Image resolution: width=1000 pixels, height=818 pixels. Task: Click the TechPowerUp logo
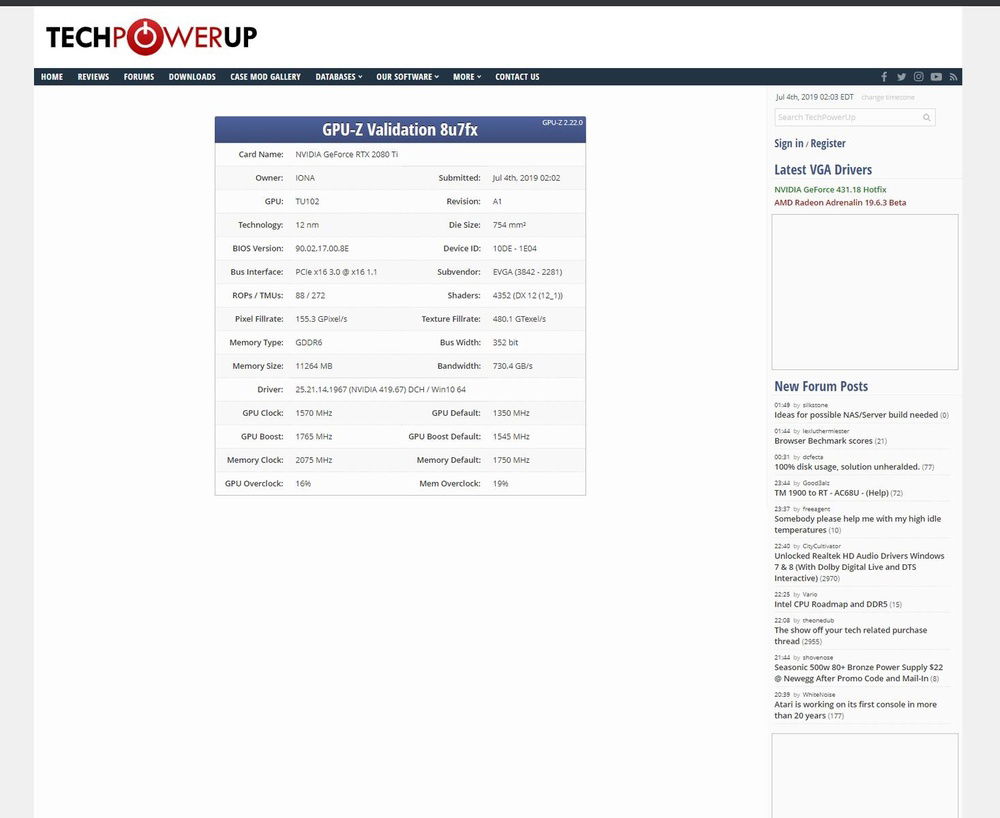151,37
